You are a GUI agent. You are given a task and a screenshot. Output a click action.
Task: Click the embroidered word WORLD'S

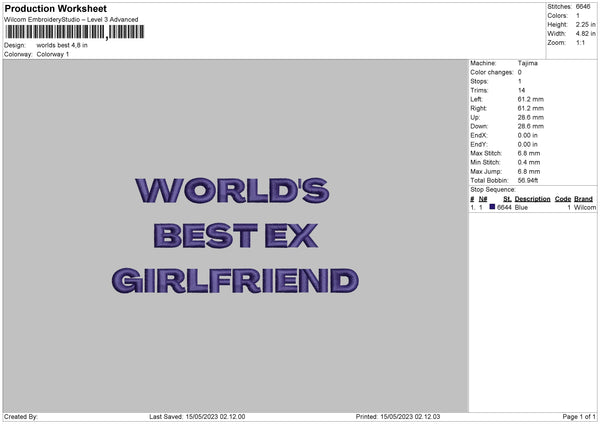(x=231, y=189)
